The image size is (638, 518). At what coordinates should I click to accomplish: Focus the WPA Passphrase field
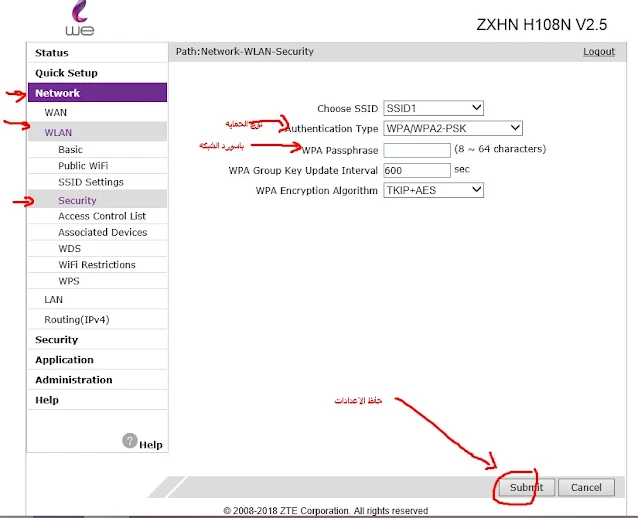tap(417, 150)
